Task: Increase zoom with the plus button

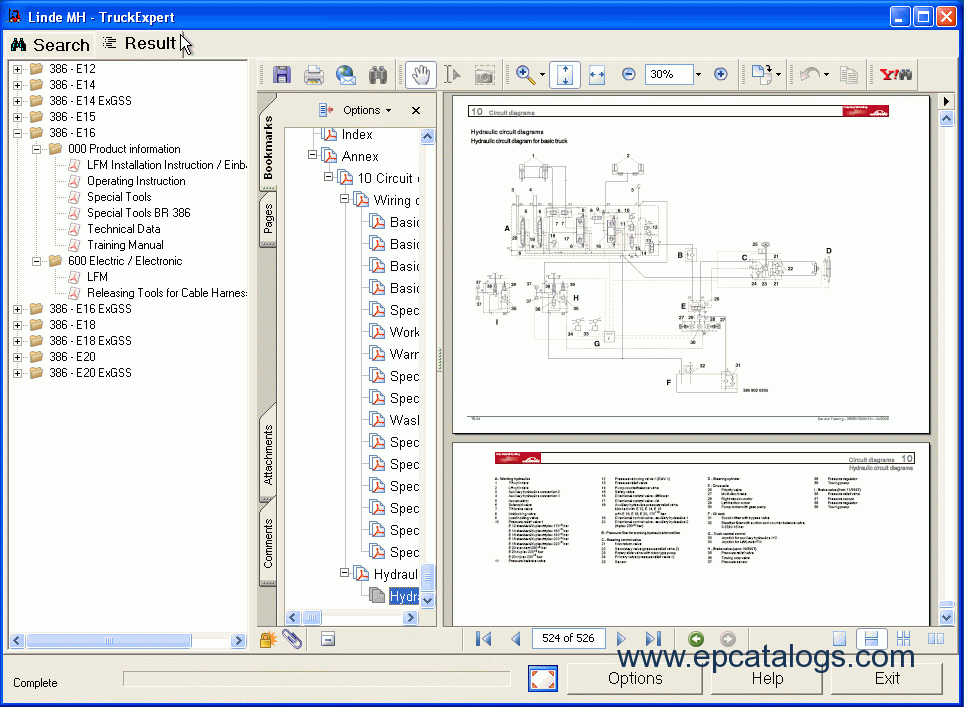Action: tap(721, 74)
